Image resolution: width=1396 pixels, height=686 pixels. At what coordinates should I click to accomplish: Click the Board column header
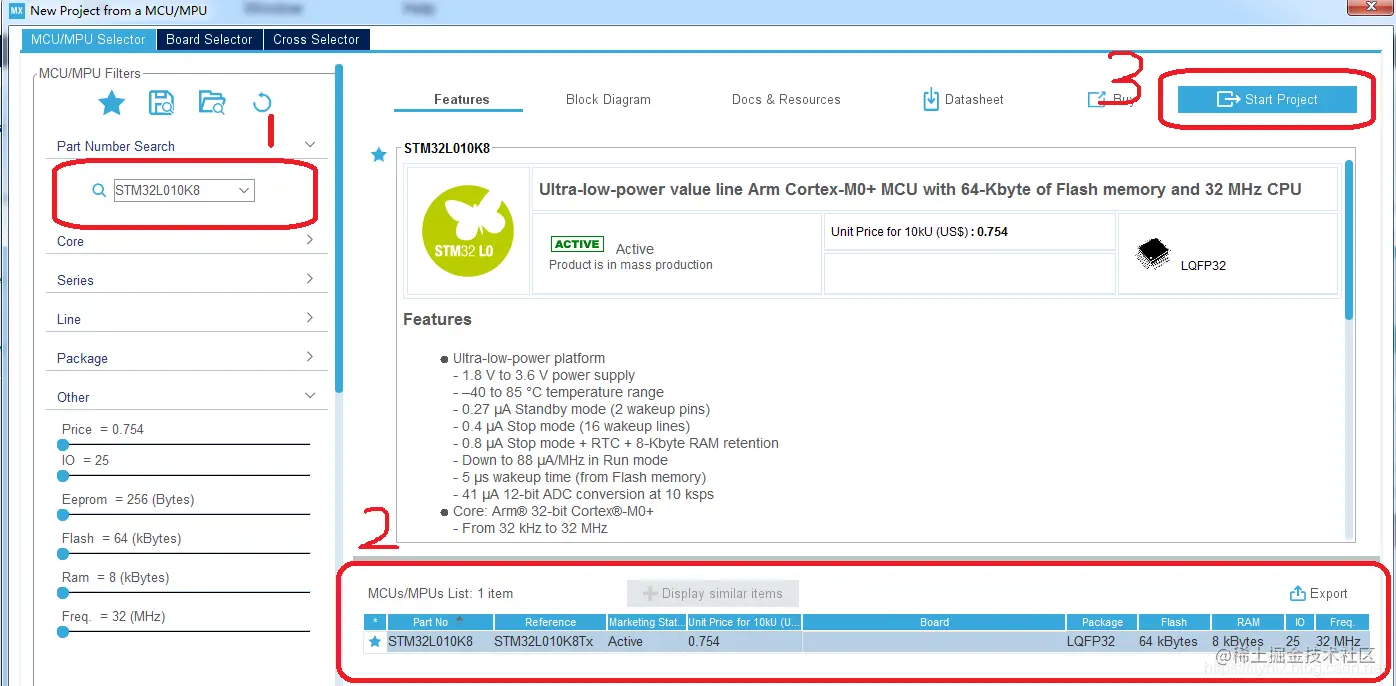coord(934,622)
